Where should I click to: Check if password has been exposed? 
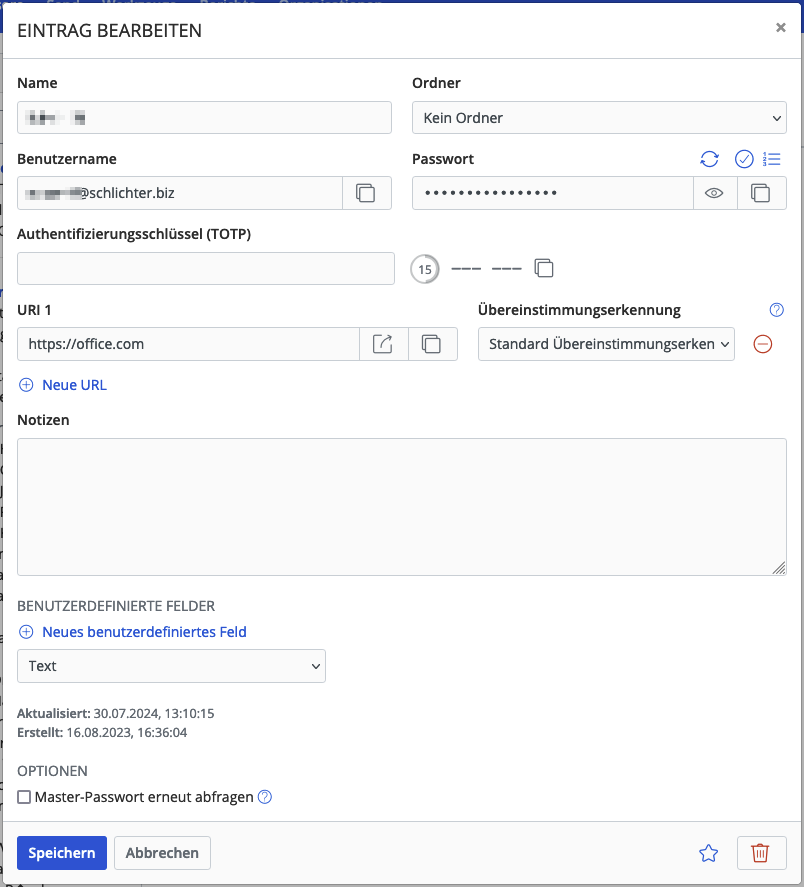(743, 159)
